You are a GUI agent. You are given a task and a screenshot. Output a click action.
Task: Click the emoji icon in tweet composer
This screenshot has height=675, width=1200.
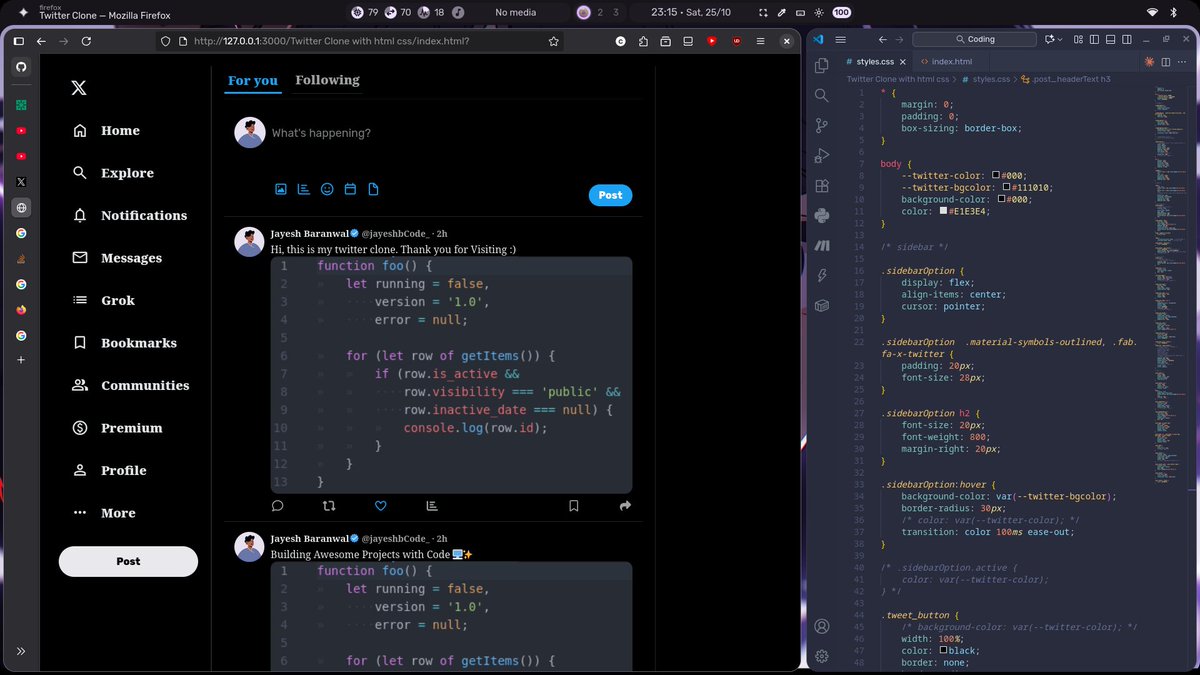[x=327, y=189]
